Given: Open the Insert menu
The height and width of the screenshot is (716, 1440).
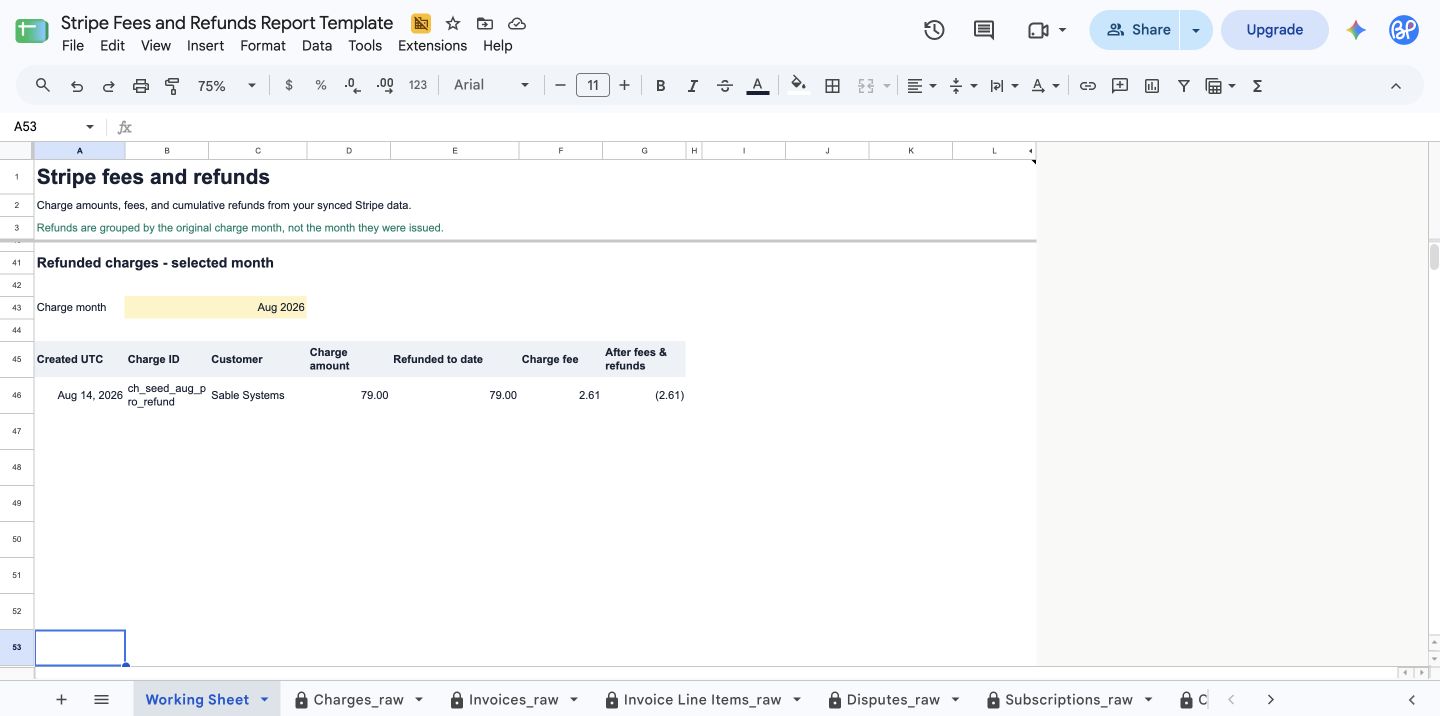Looking at the screenshot, I should click(206, 45).
